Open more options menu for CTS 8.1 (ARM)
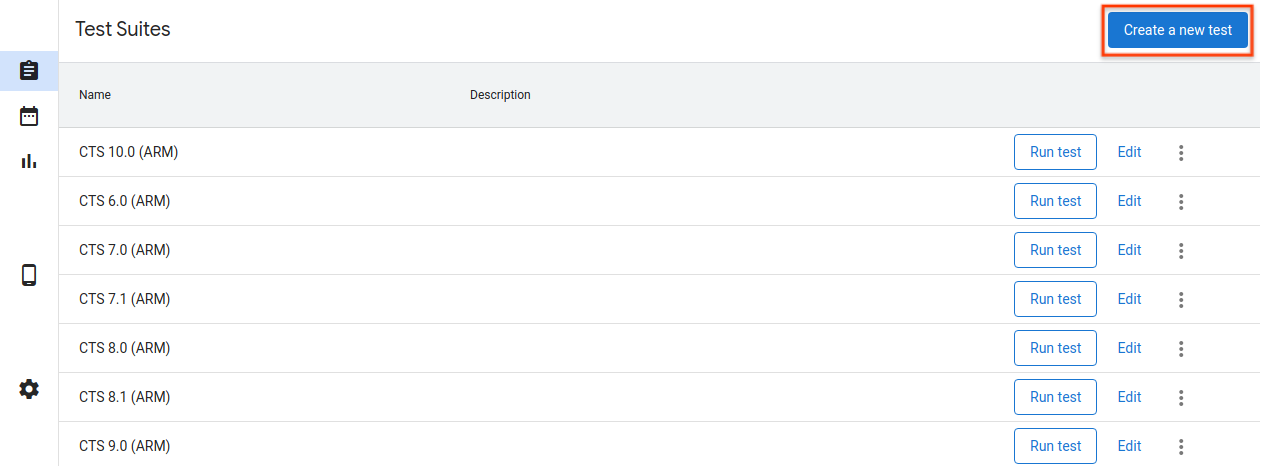Screen dimensions: 1261x466 coord(1181,398)
